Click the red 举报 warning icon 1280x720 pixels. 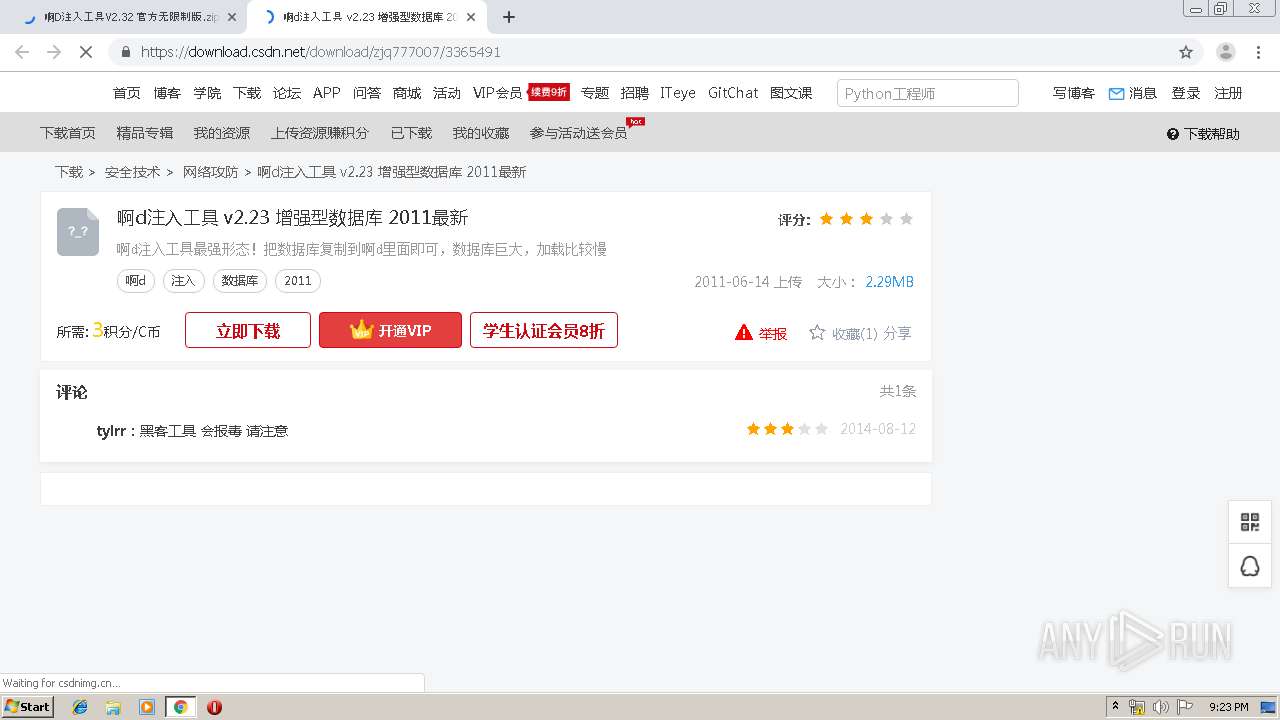(743, 333)
